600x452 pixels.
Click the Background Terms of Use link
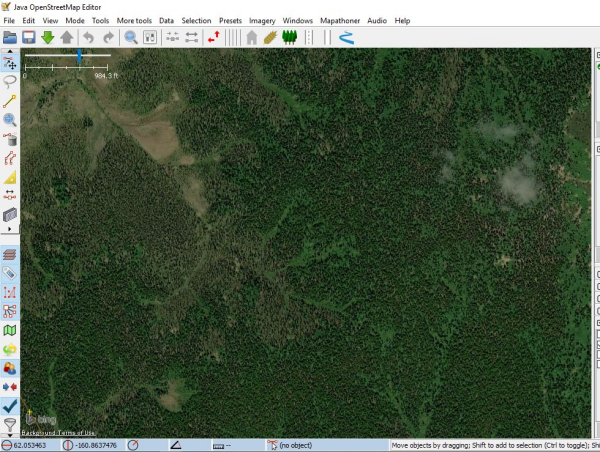click(58, 433)
